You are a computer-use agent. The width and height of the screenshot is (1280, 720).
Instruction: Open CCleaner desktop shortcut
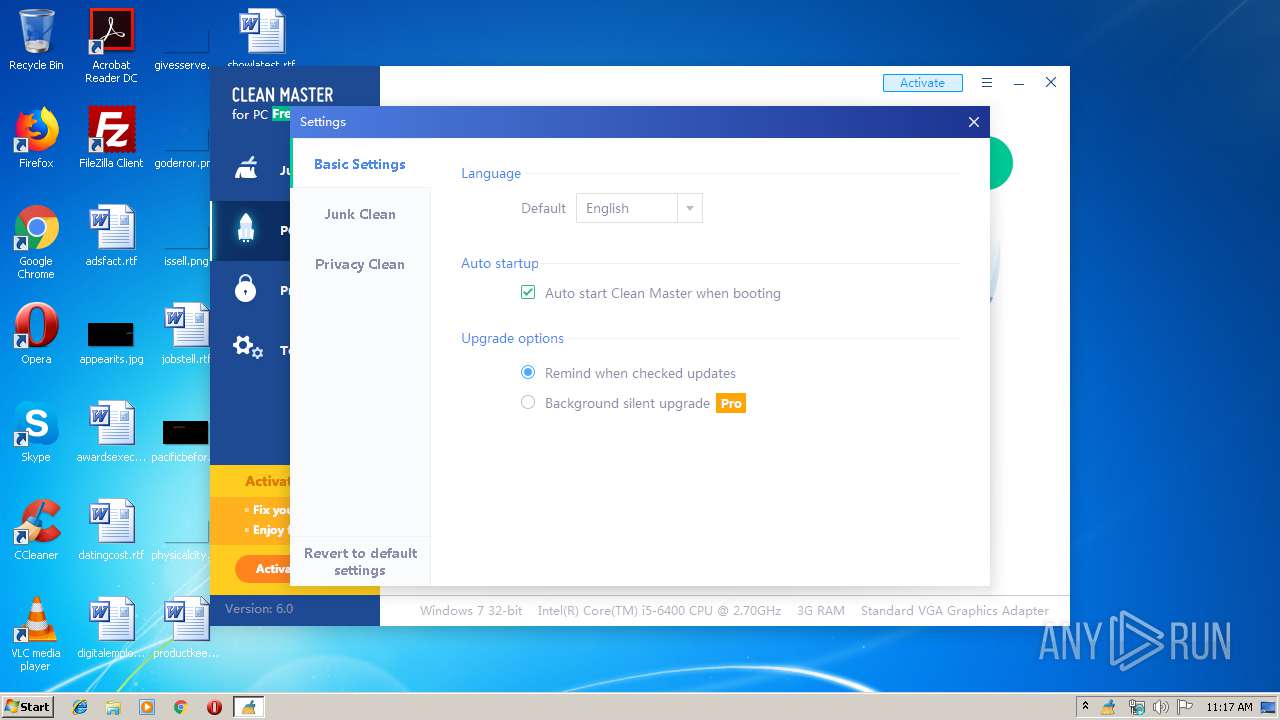click(x=36, y=530)
